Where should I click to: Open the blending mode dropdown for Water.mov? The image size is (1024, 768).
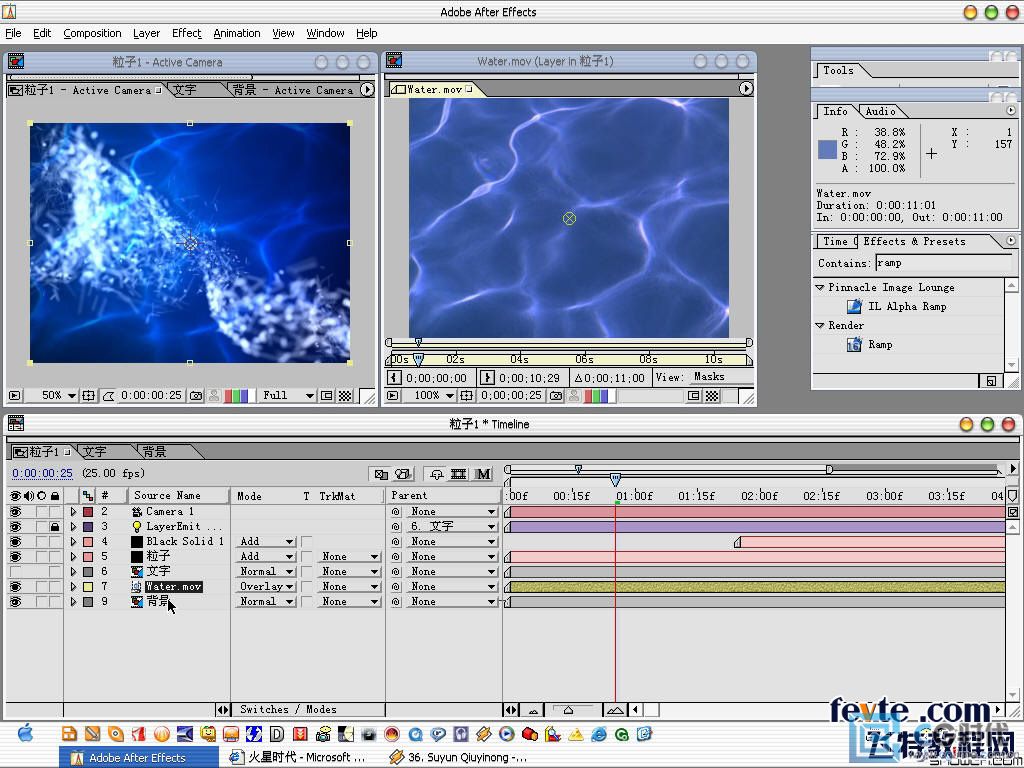(265, 586)
